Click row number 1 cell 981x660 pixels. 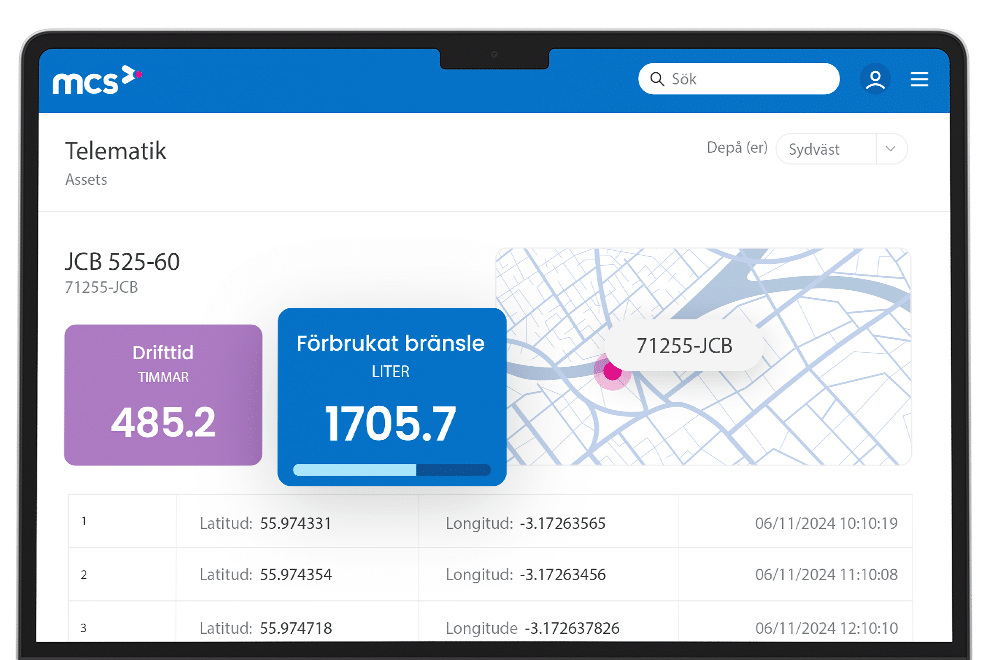(x=123, y=521)
